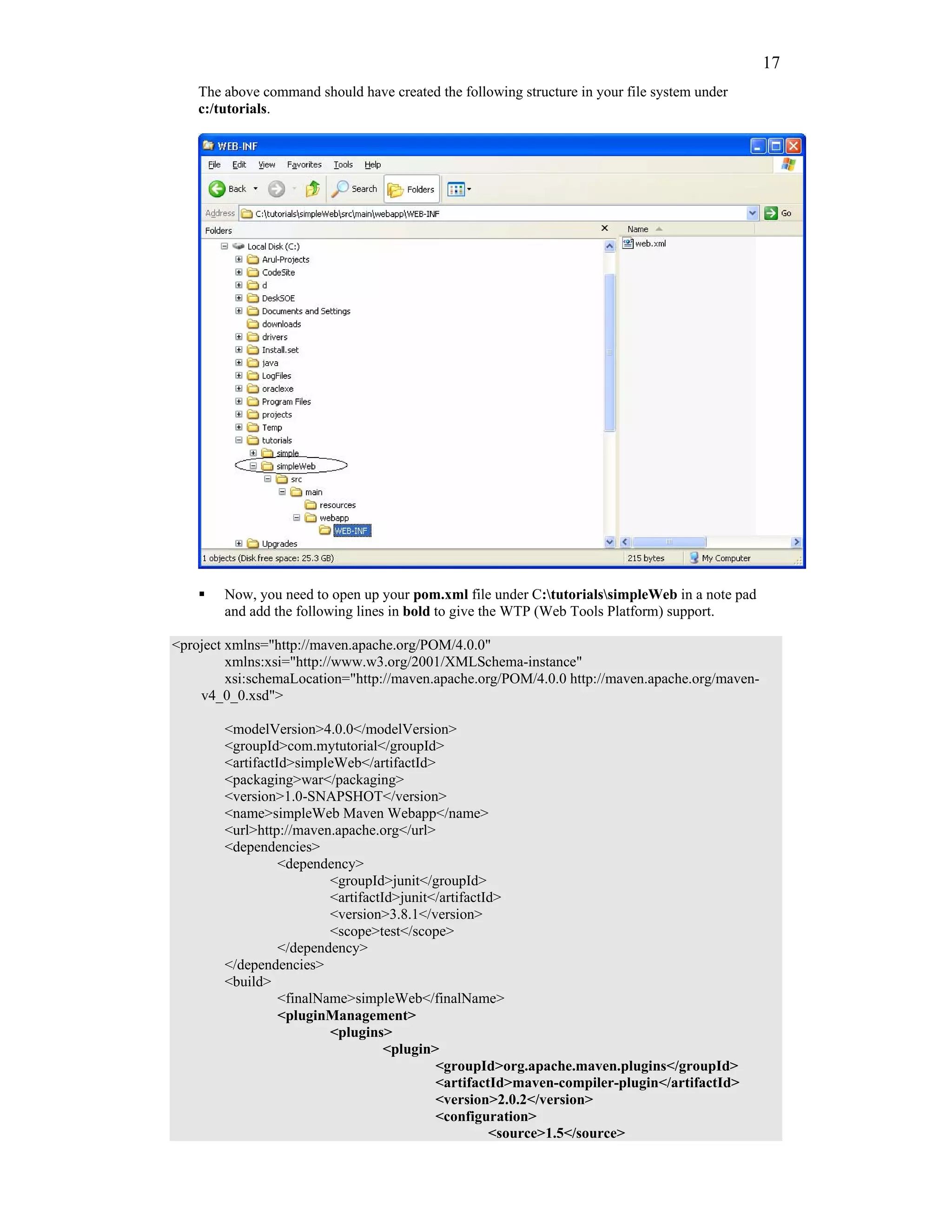The height and width of the screenshot is (1232, 952).
Task: Minimize the WEB-INF window
Action: pos(759,146)
